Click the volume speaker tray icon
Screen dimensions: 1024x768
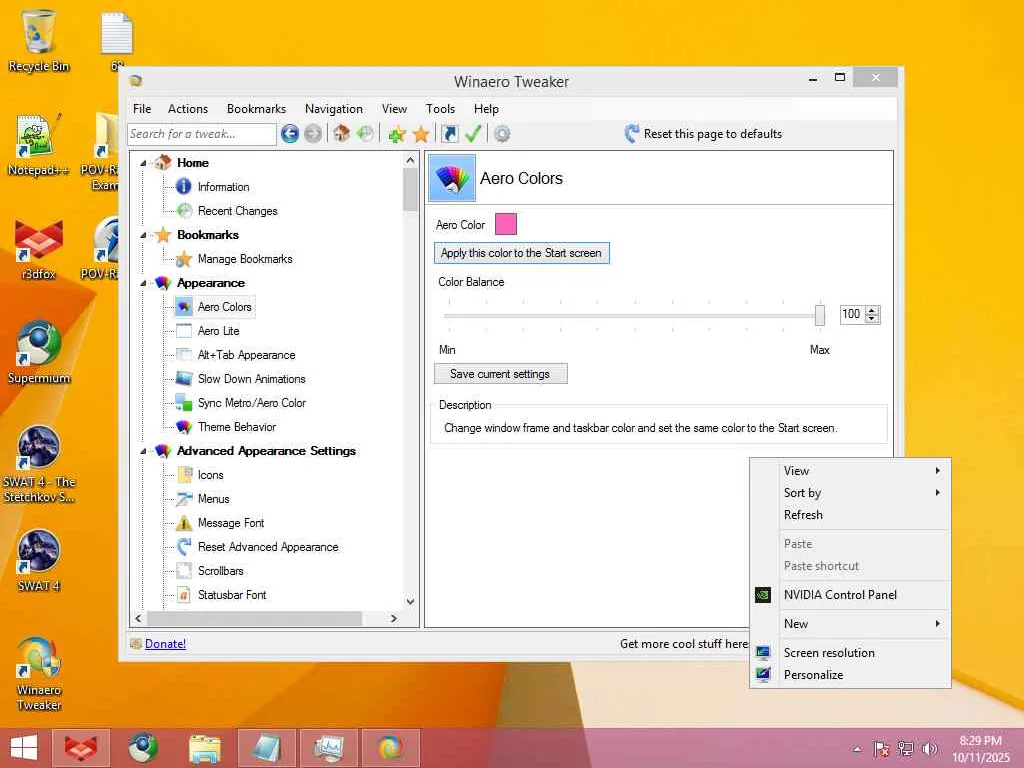coord(929,749)
